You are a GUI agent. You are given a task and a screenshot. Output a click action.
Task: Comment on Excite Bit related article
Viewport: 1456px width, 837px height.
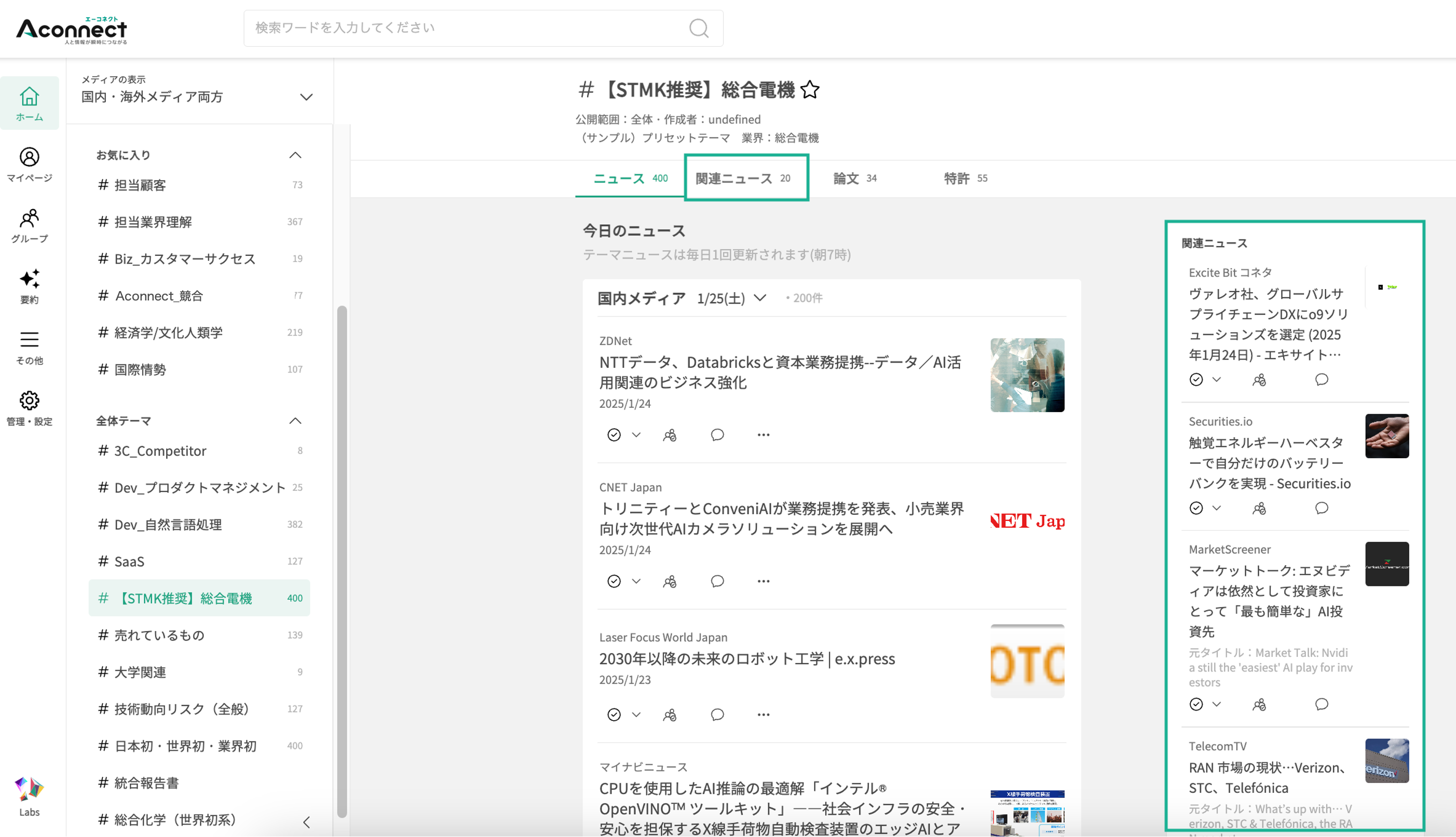coord(1322,380)
